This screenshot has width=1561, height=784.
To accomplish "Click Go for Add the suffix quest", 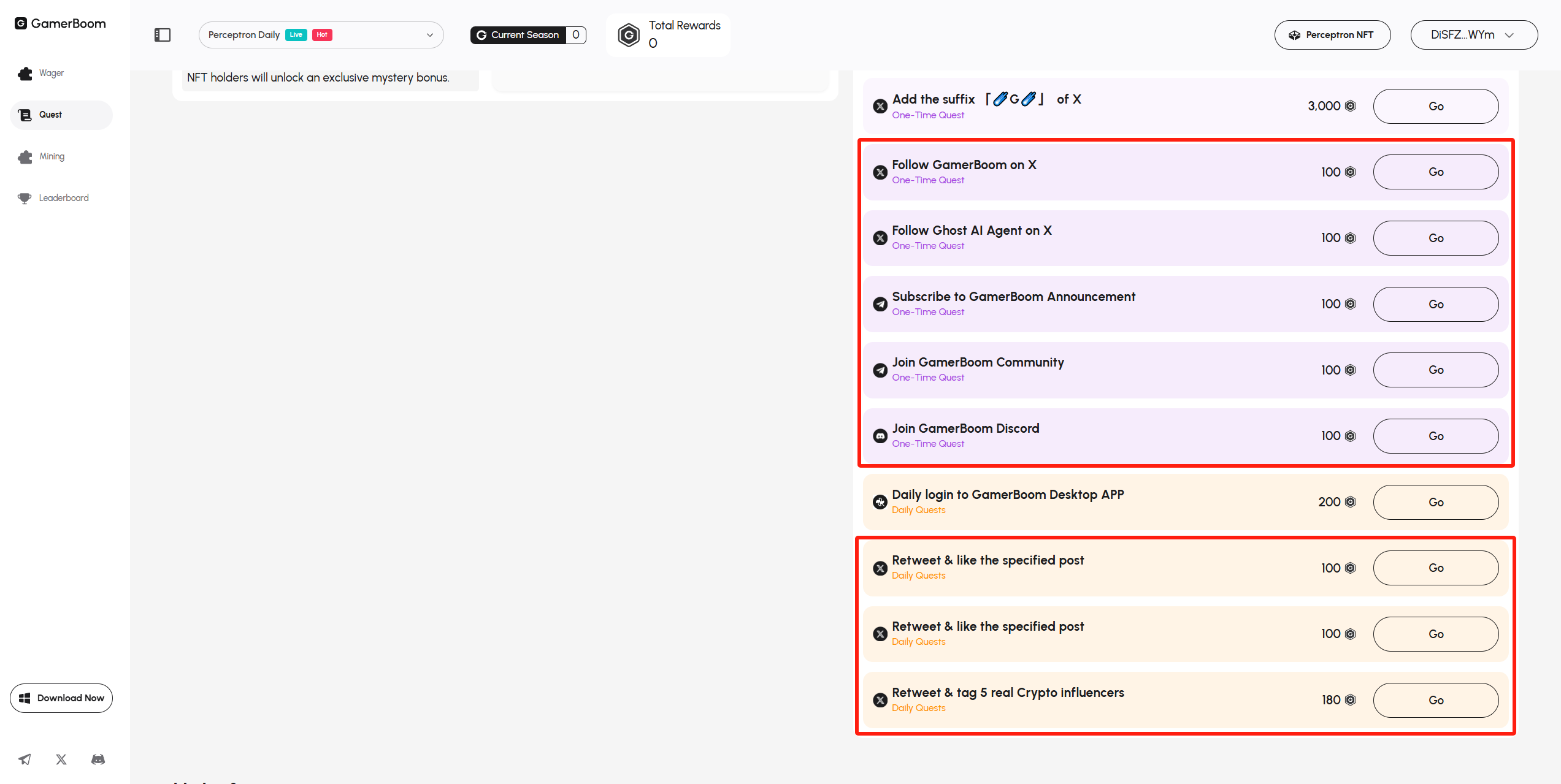I will [x=1436, y=106].
